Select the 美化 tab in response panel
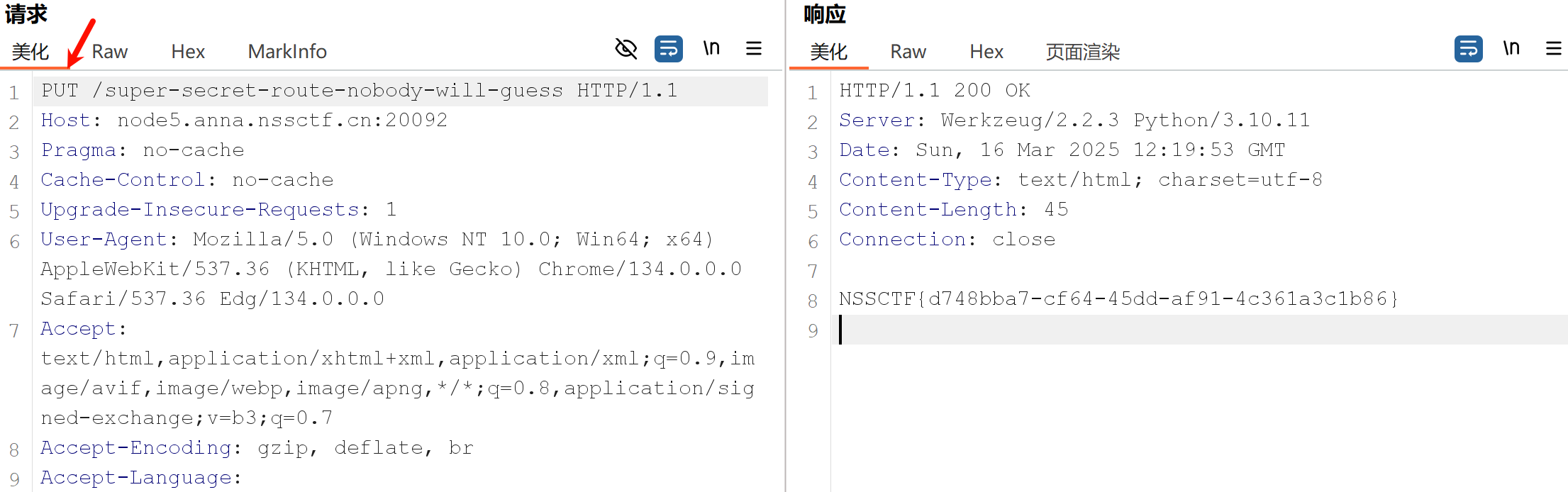The width and height of the screenshot is (1568, 492). pyautogui.click(x=828, y=52)
